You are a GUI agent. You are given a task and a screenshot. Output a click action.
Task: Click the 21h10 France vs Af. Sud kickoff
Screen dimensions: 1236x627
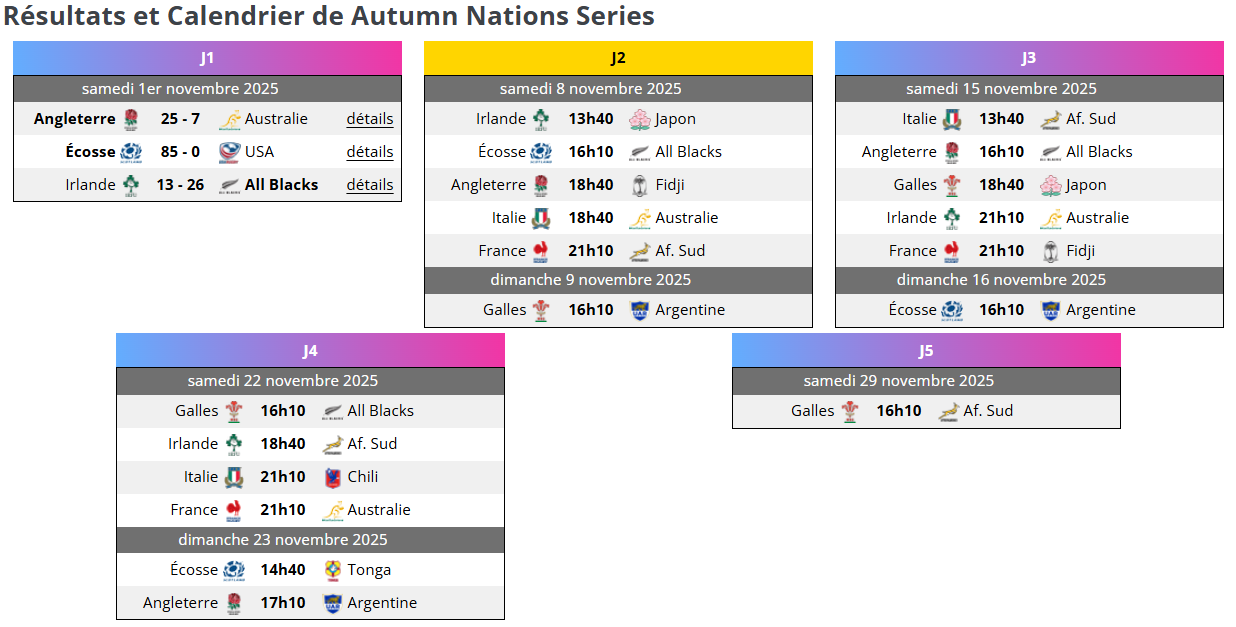(x=591, y=251)
